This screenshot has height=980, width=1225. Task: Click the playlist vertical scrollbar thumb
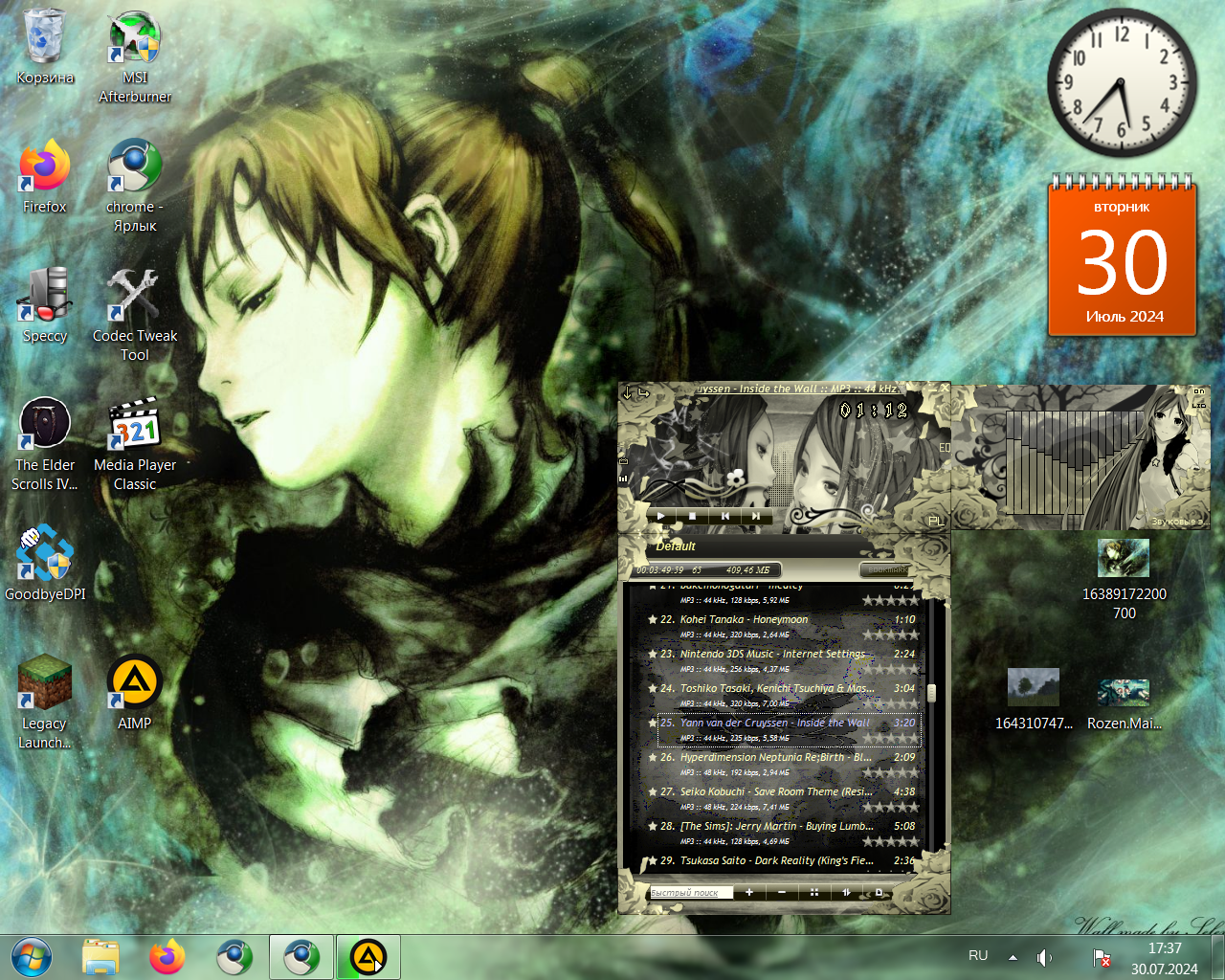pyautogui.click(x=931, y=692)
